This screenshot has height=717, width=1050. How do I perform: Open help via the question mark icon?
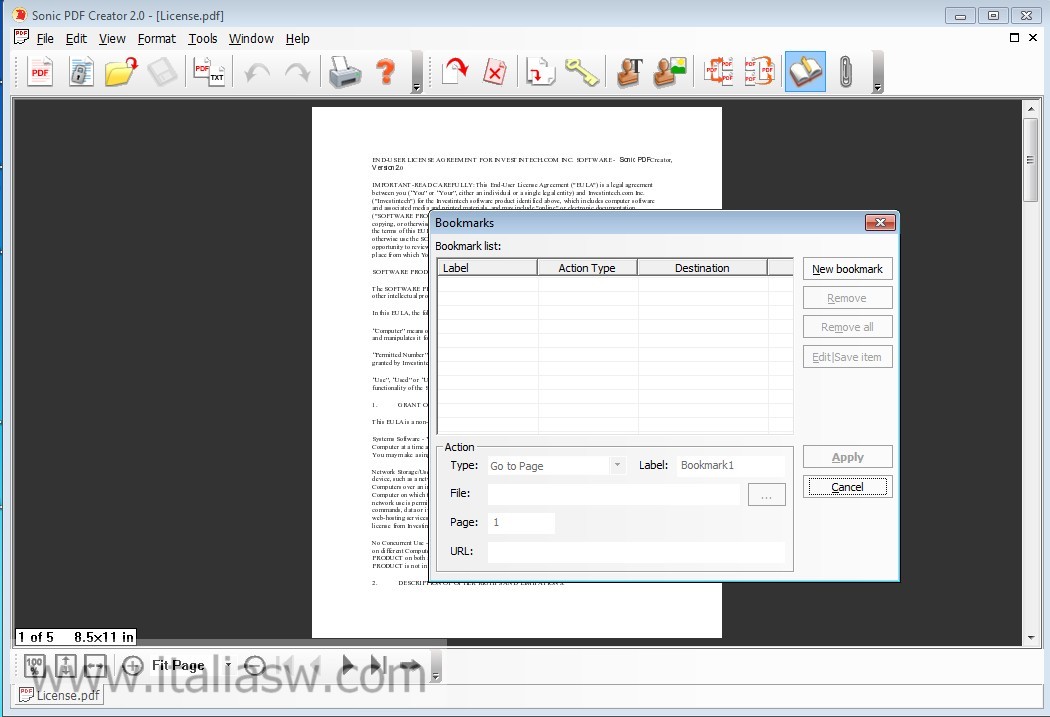pyautogui.click(x=386, y=72)
